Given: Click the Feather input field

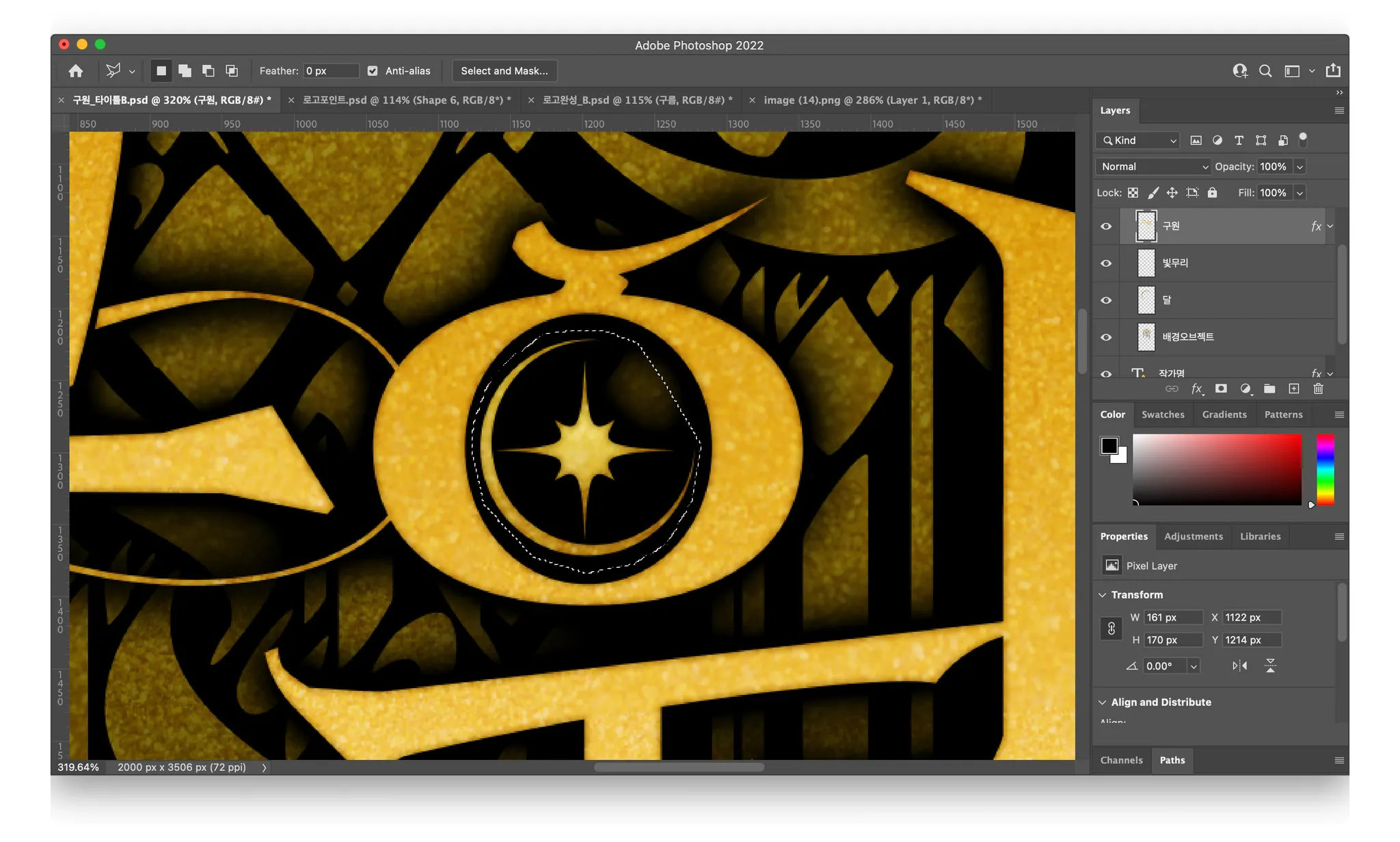Looking at the screenshot, I should [331, 71].
